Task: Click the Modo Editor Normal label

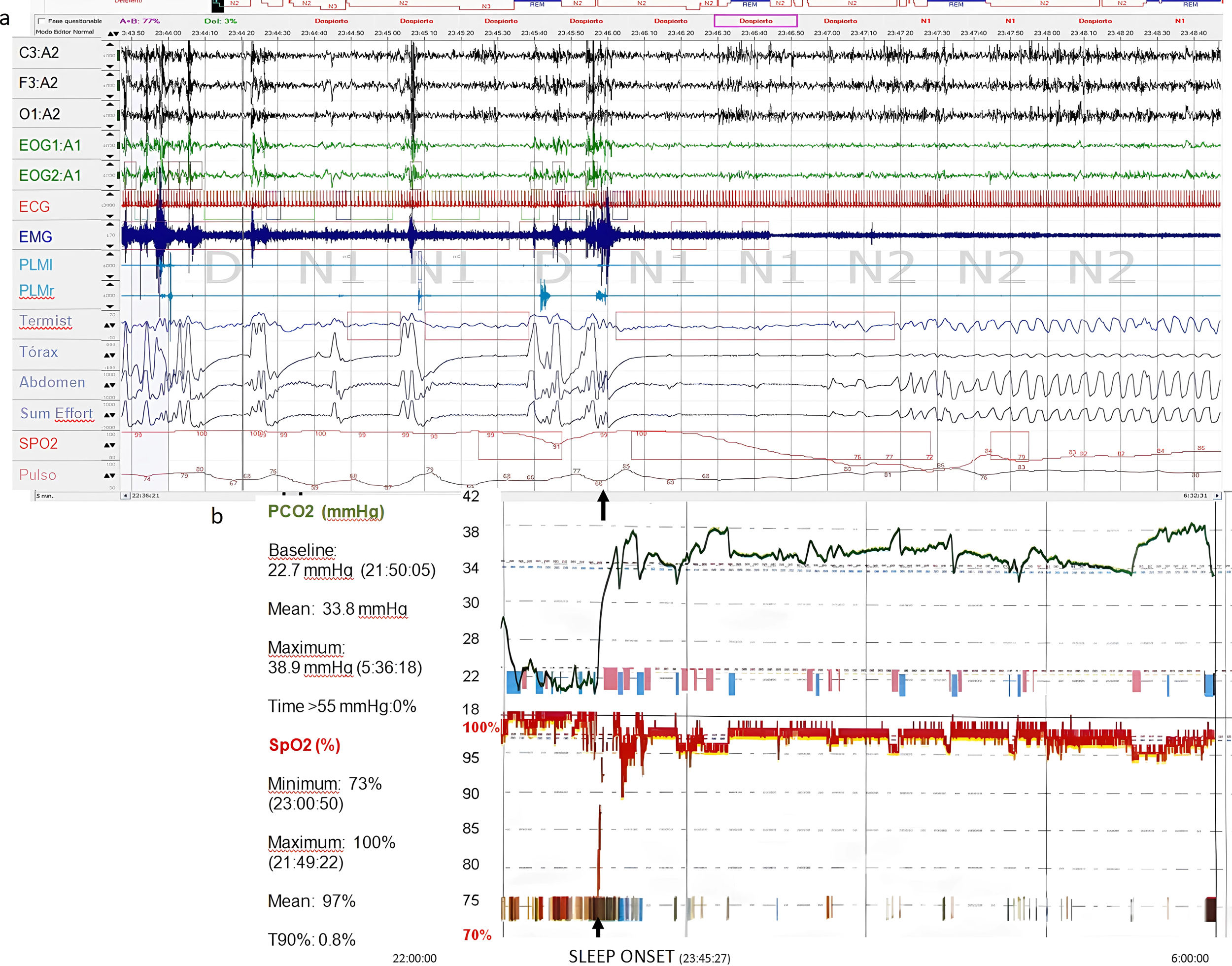Action: 65,32
